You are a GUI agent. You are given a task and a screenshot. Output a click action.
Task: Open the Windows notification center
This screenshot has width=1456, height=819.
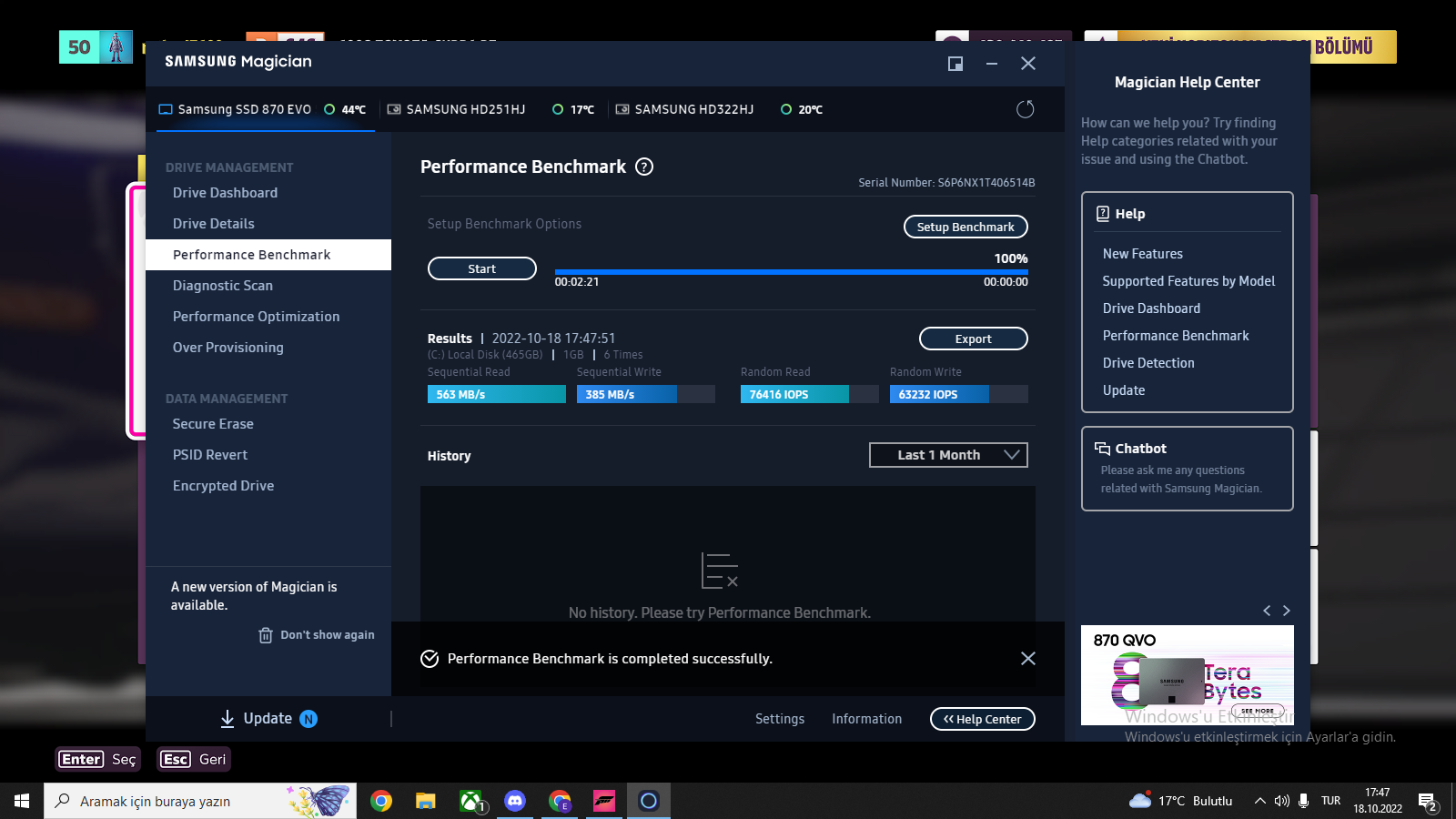[1427, 802]
